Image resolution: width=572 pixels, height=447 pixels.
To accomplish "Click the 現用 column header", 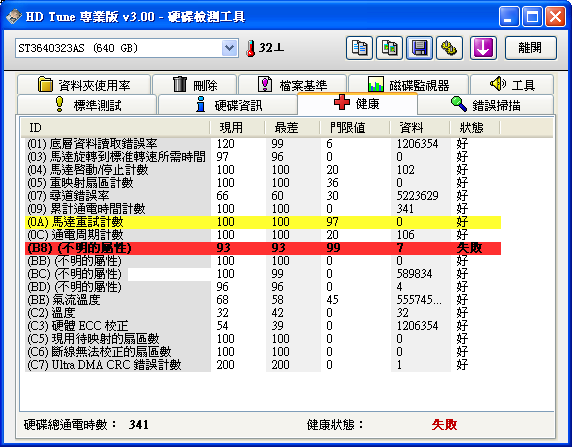I will 237,128.
